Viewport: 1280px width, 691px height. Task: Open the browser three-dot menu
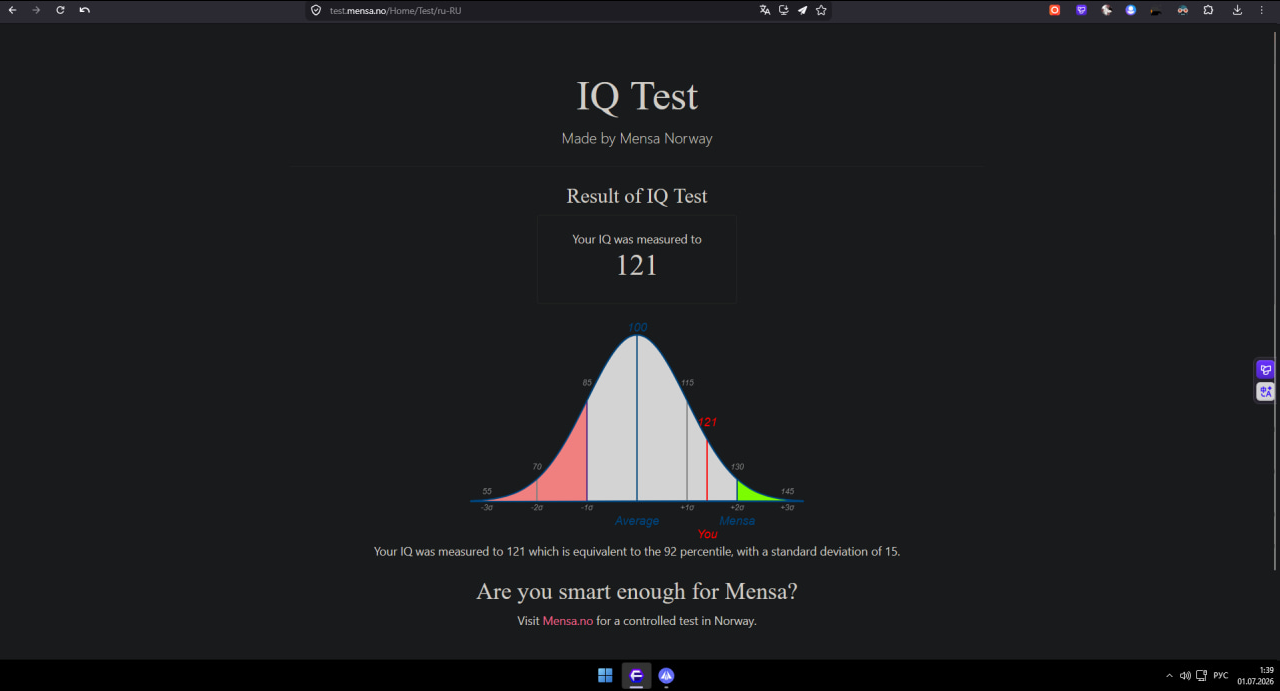point(1261,10)
